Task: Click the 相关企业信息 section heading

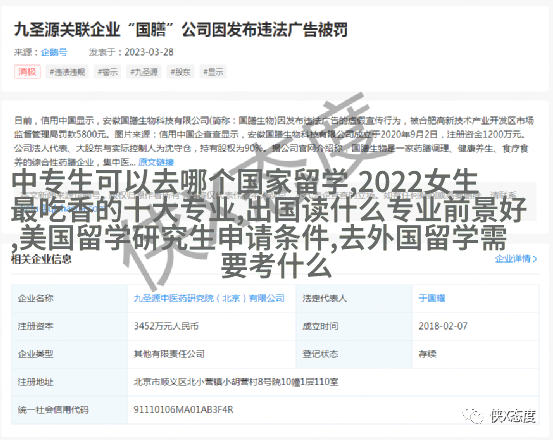Action: tap(41, 259)
